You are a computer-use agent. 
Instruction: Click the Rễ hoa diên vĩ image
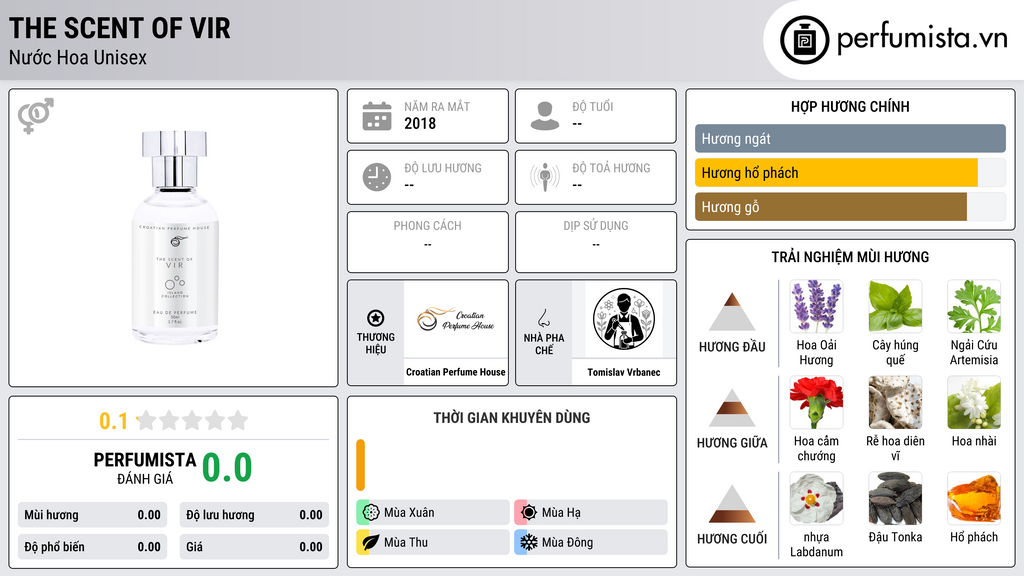[895, 402]
